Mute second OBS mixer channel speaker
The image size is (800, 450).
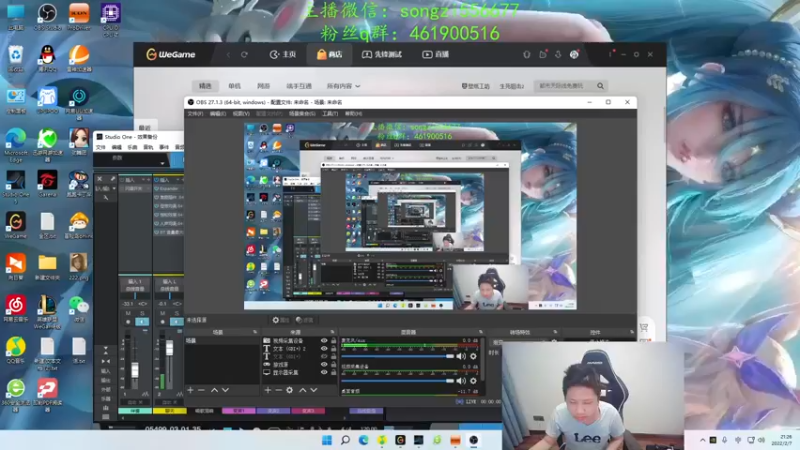461,381
